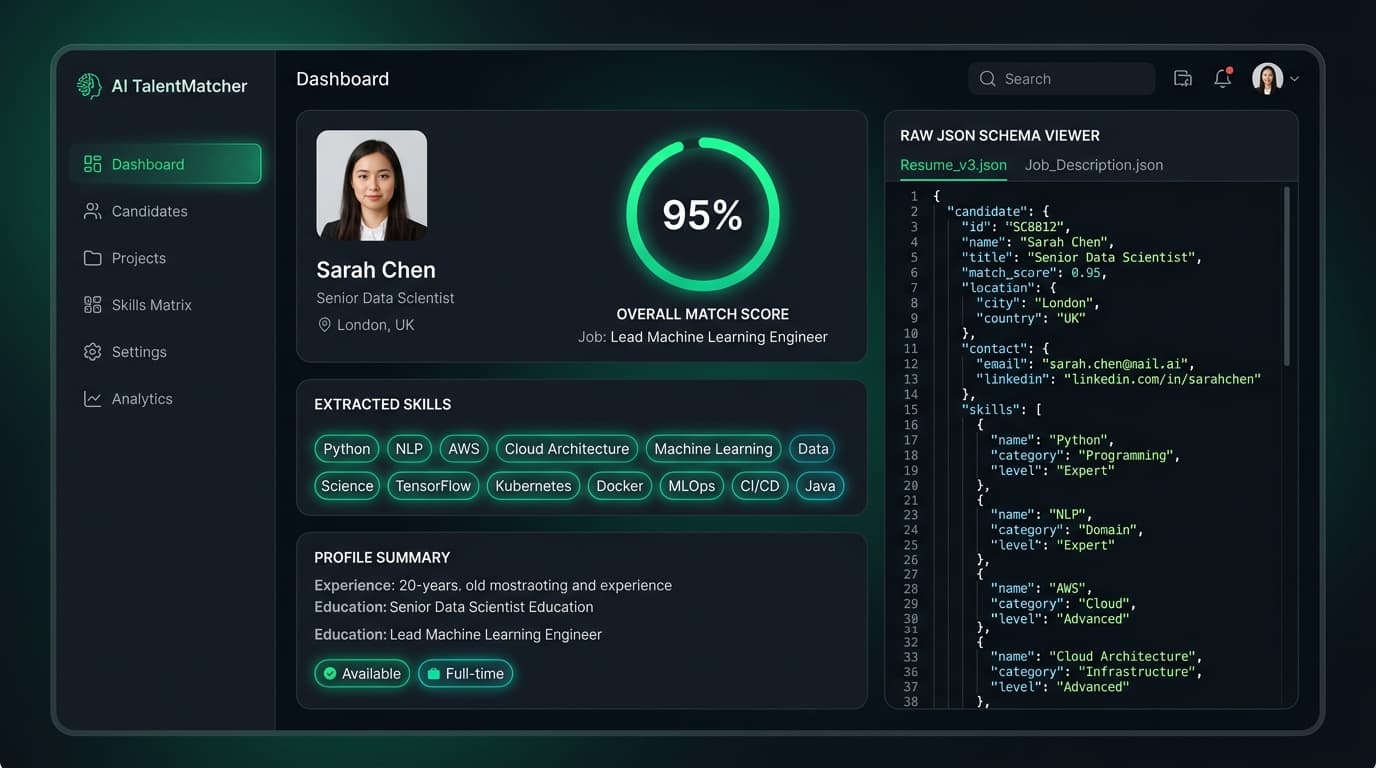Select the Python skill tag
Screen dimensions: 1376x768
347,449
